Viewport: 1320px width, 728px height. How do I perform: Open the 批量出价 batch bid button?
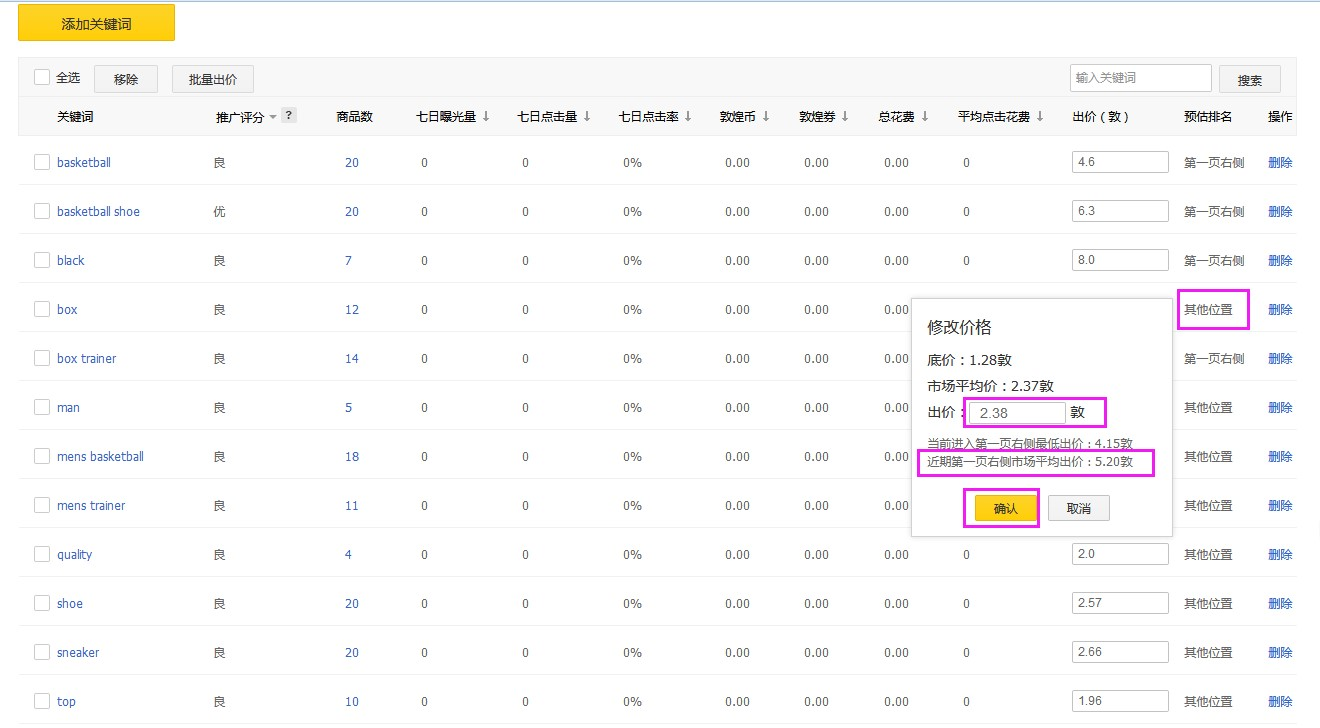click(x=213, y=79)
